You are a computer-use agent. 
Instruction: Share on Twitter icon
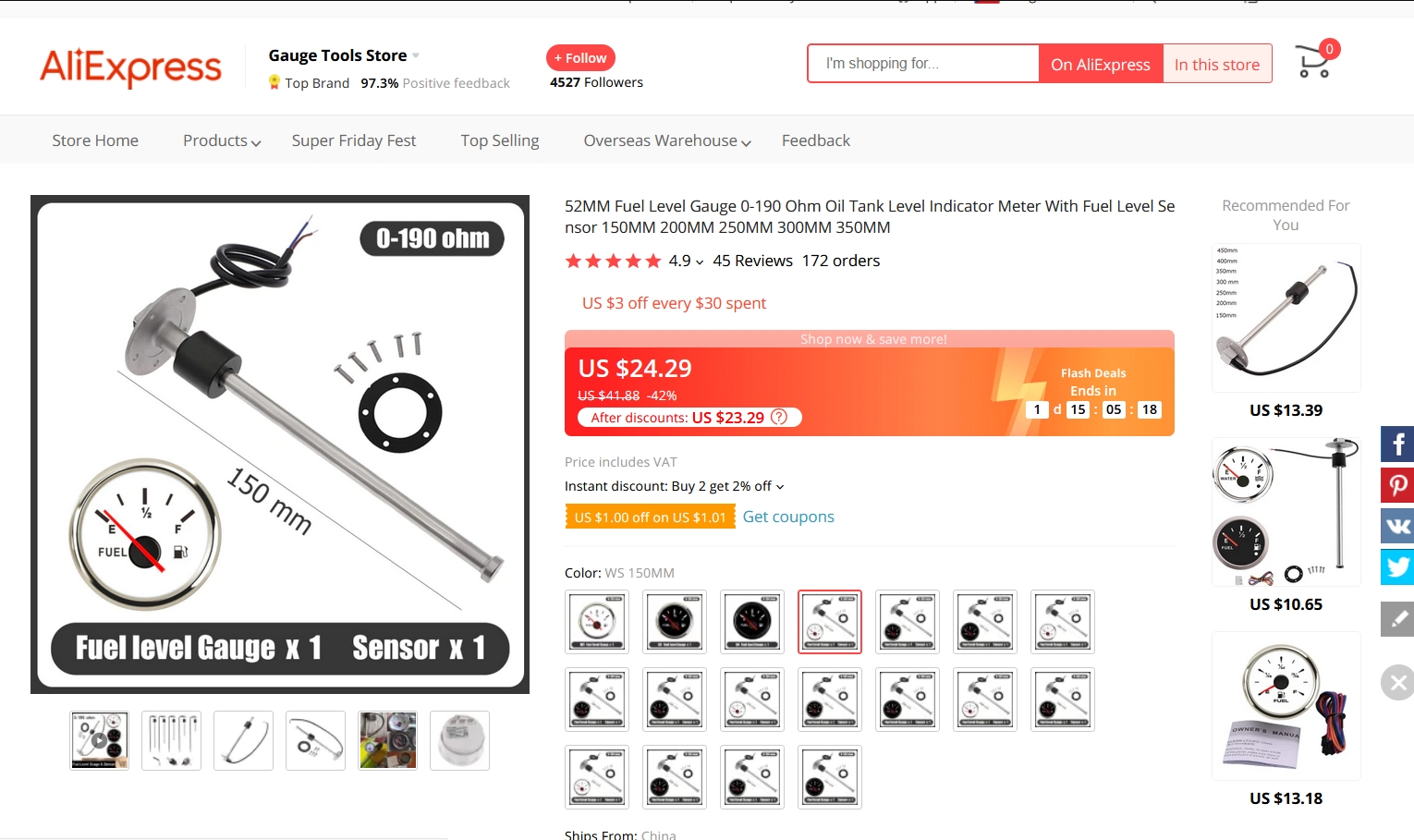pos(1397,566)
